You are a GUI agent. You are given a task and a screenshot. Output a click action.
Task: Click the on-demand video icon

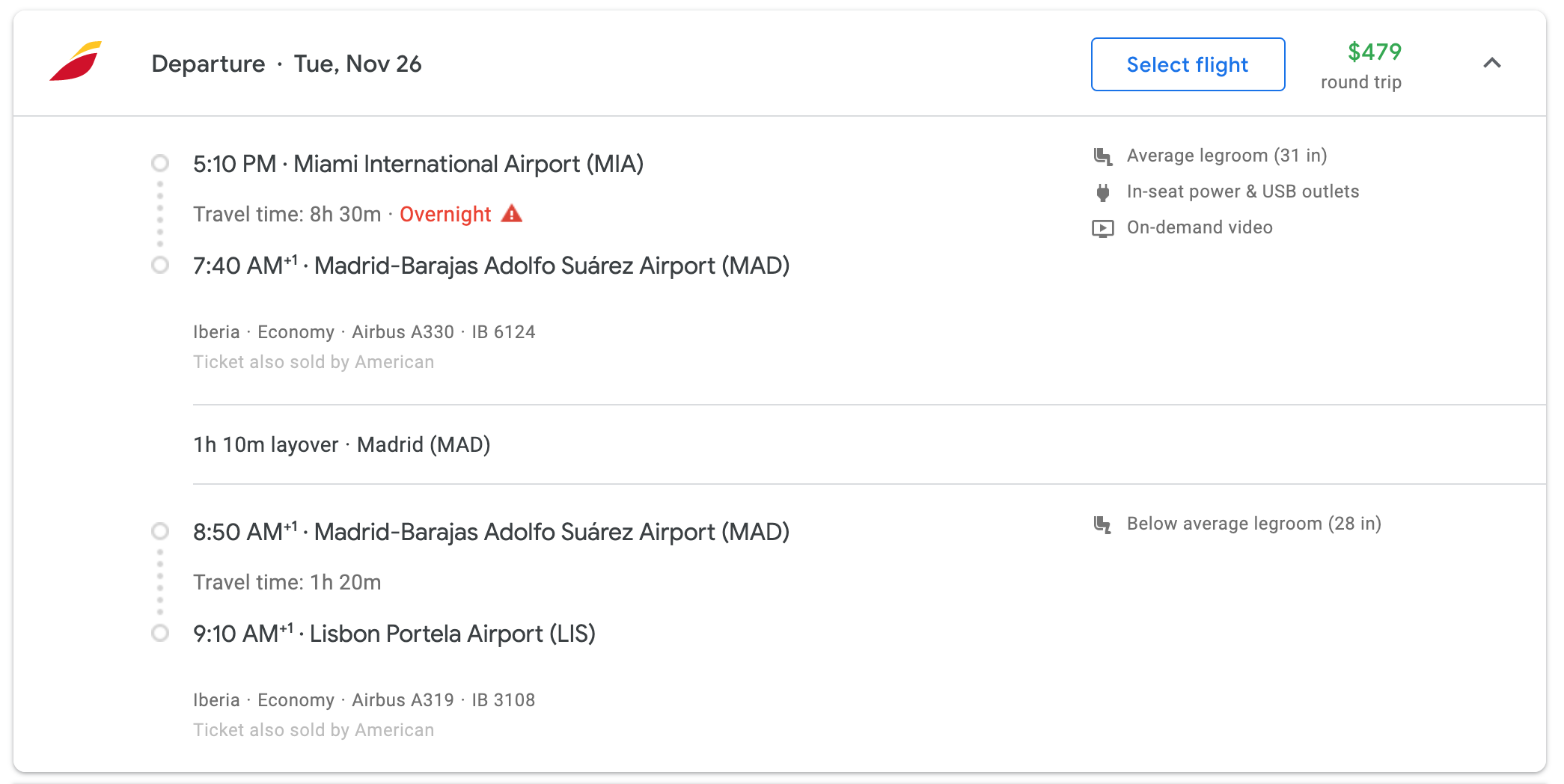point(1102,228)
